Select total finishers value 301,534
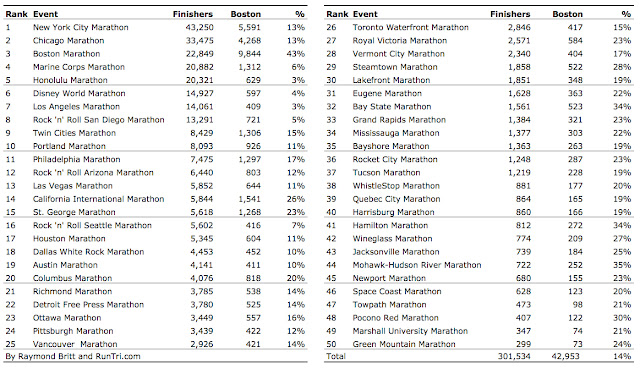 [x=514, y=356]
